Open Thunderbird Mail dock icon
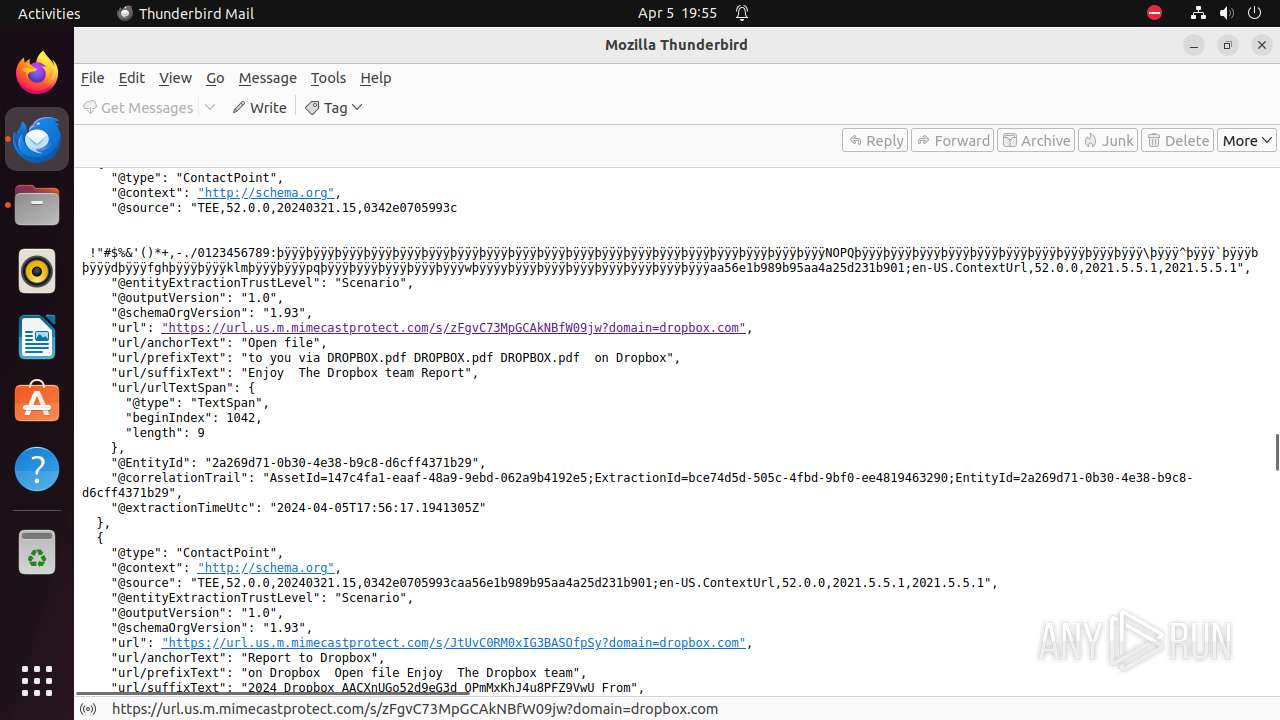 (x=37, y=139)
